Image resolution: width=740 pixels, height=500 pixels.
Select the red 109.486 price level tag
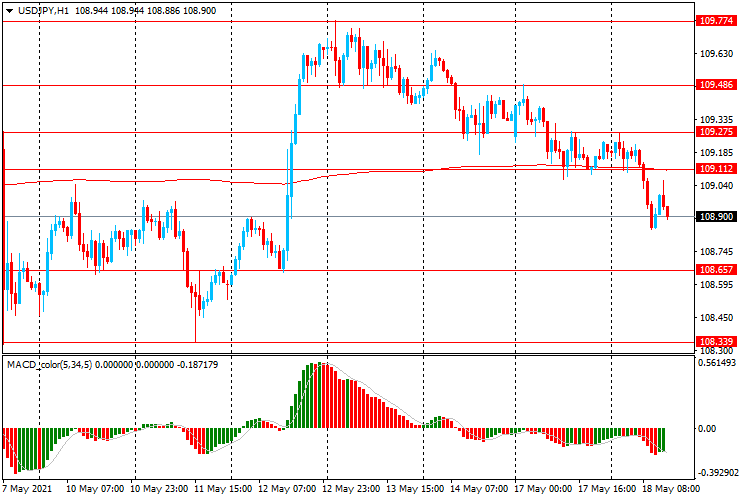[x=716, y=86]
